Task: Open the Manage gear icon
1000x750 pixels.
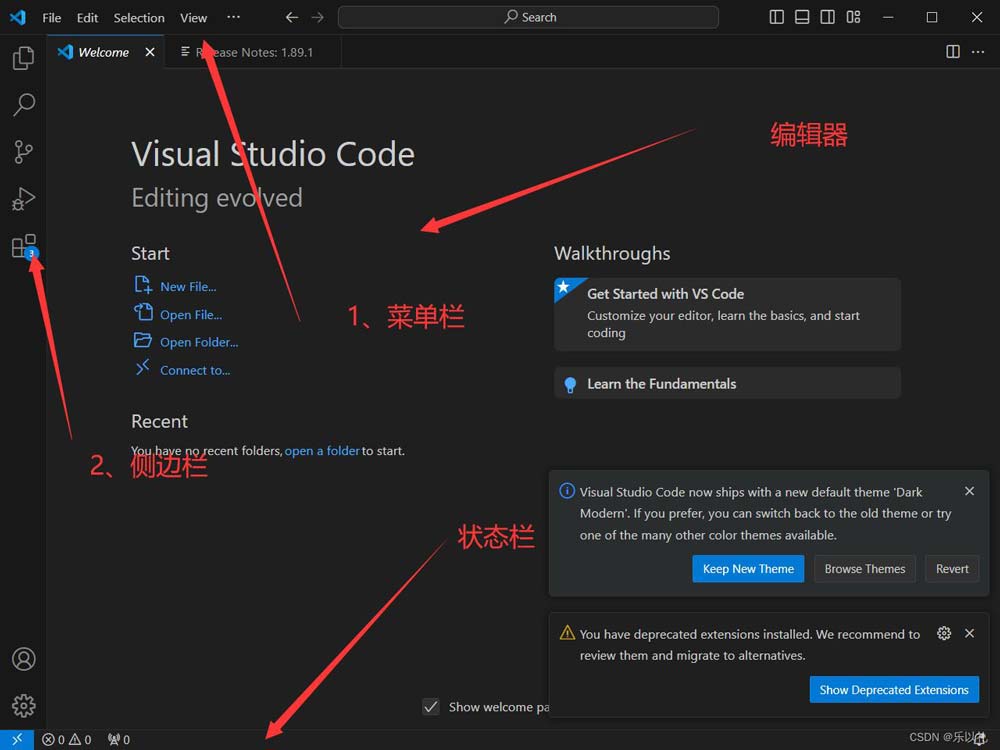Action: click(x=22, y=705)
